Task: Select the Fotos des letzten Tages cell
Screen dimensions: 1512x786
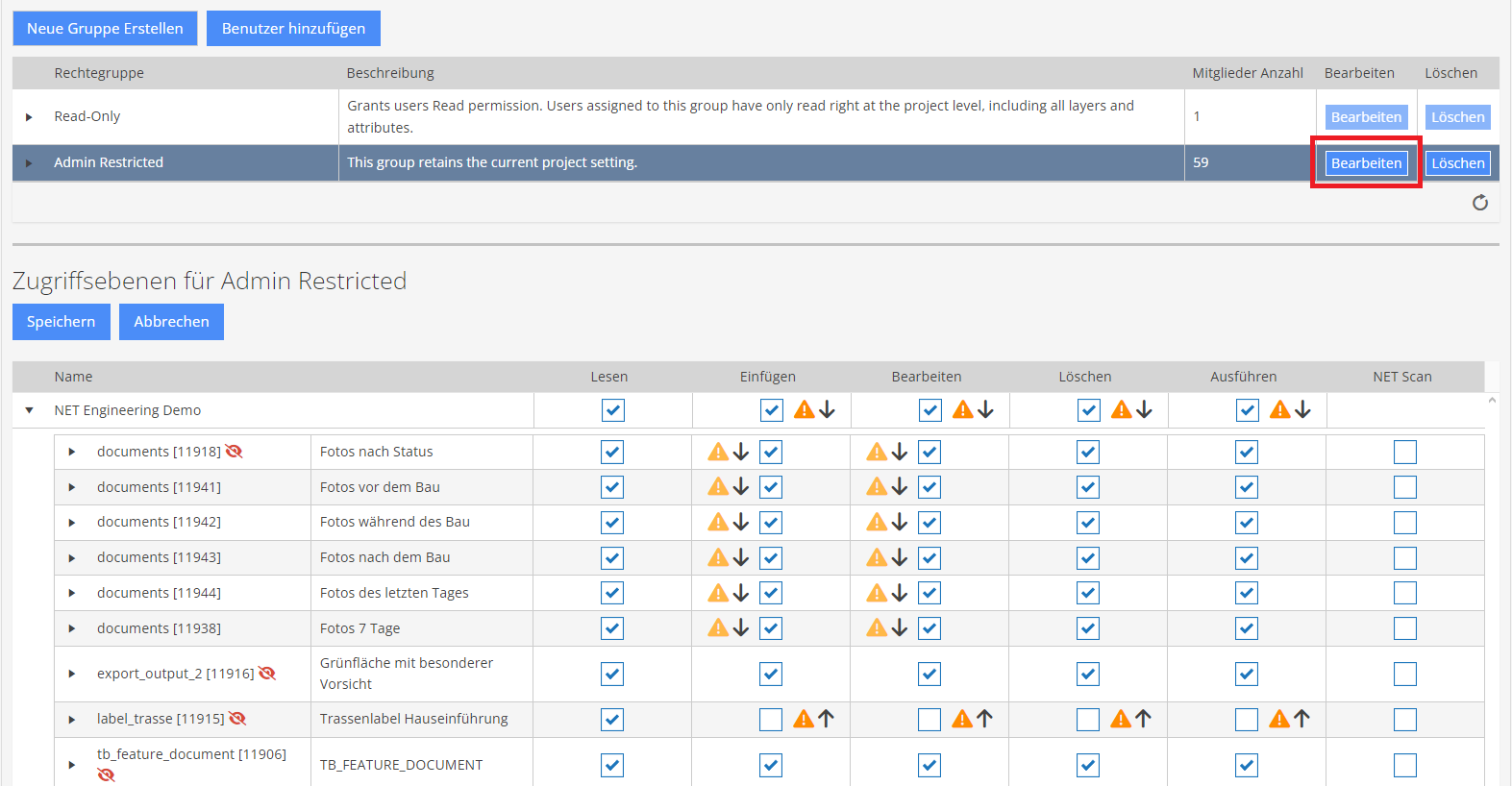Action: [421, 593]
